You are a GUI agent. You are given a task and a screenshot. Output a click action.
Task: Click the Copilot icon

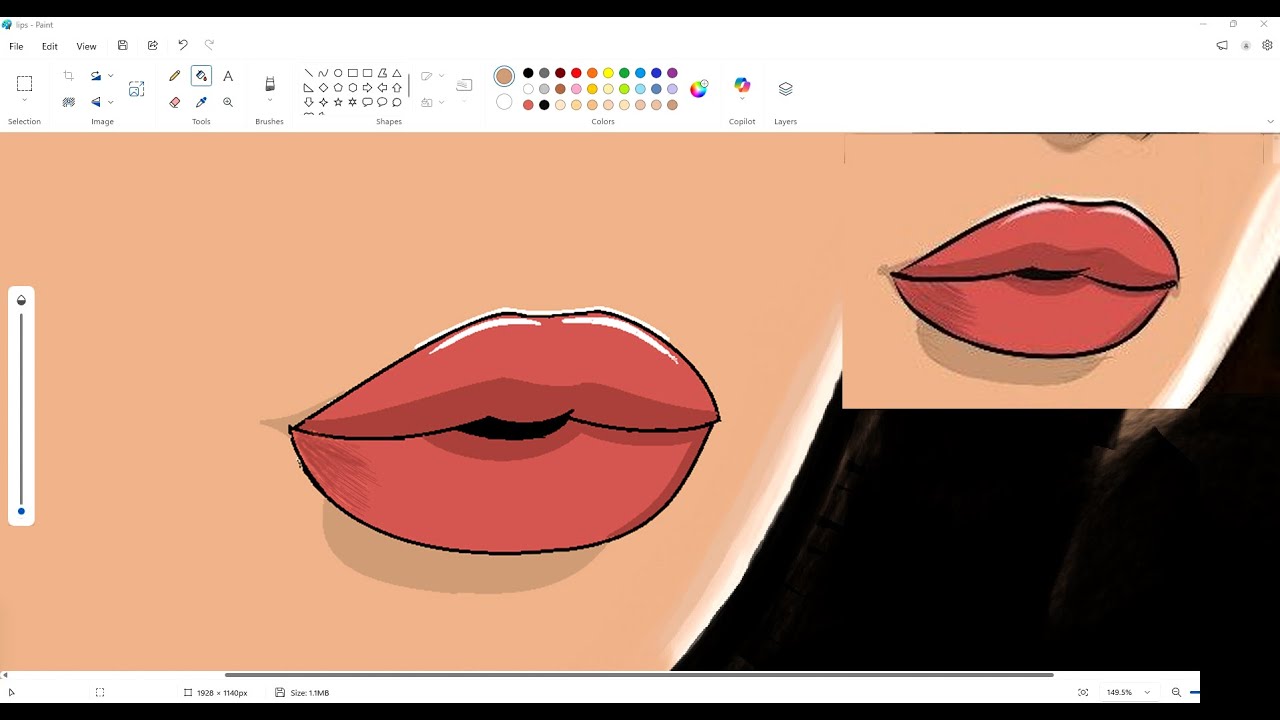[x=742, y=85]
